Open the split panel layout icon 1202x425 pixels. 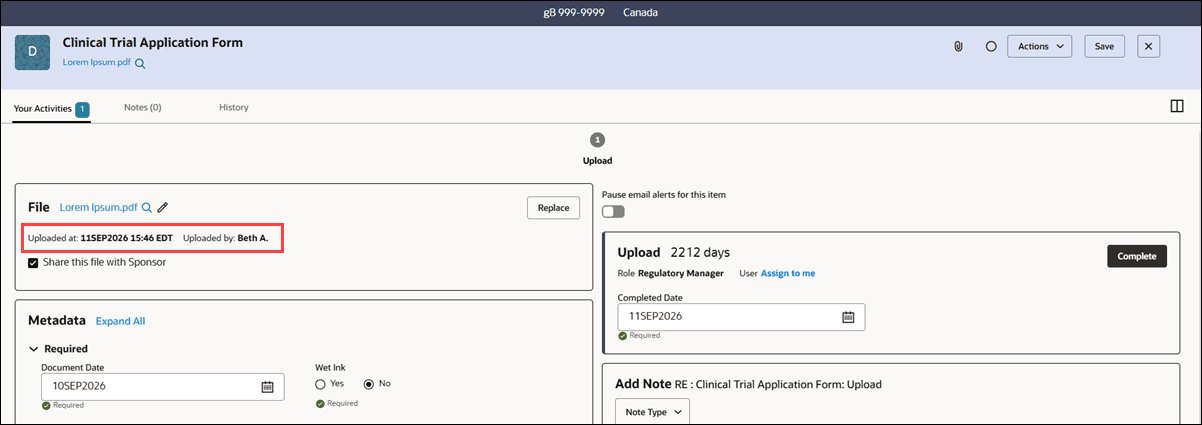pos(1177,106)
